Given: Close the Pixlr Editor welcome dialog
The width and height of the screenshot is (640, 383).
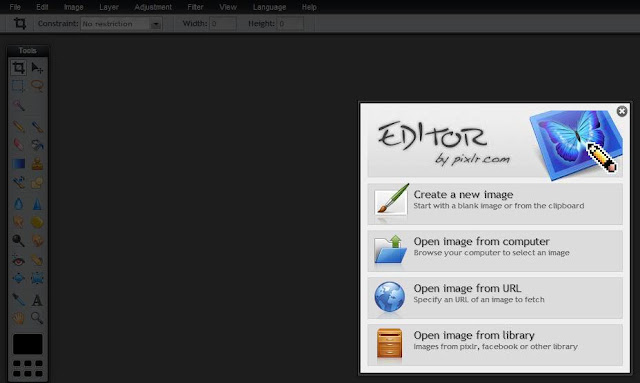Looking at the screenshot, I should pos(622,111).
